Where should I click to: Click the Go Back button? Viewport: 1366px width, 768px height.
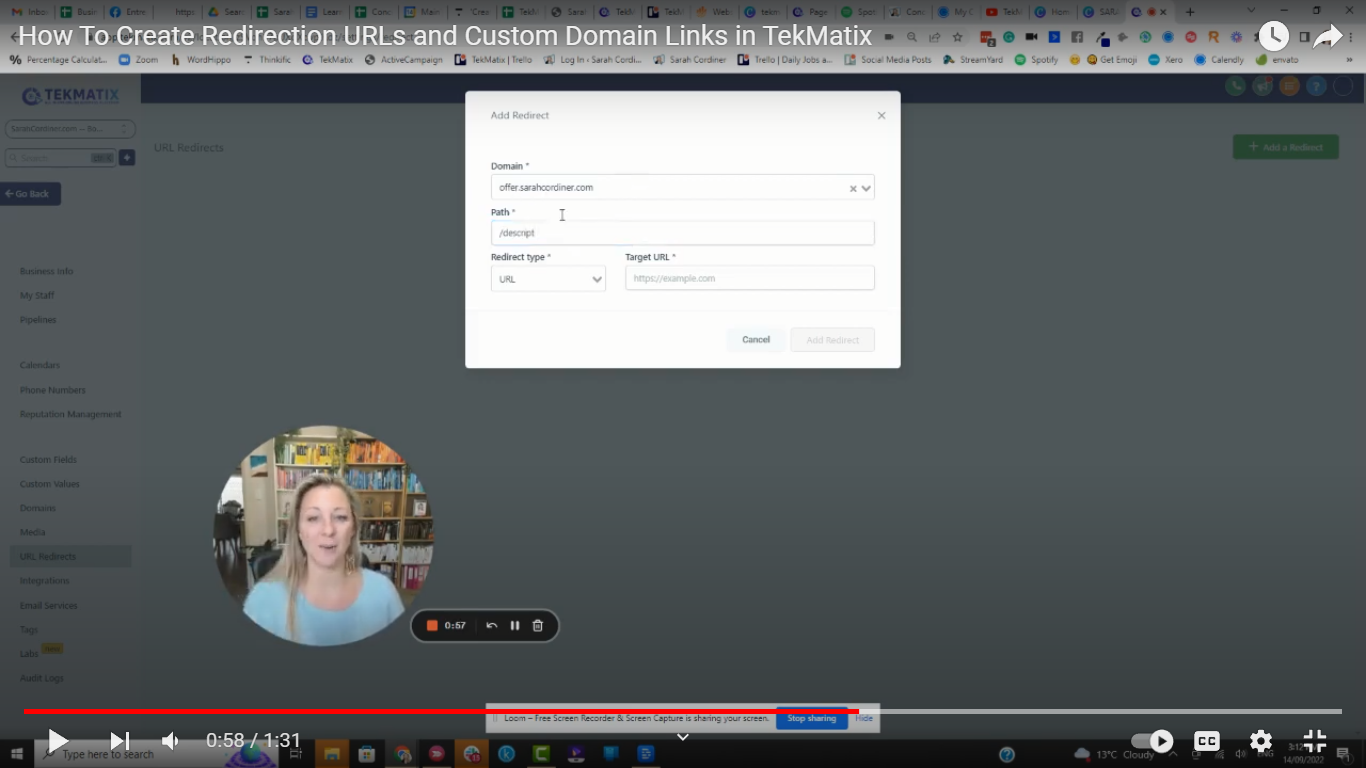pyautogui.click(x=30, y=194)
